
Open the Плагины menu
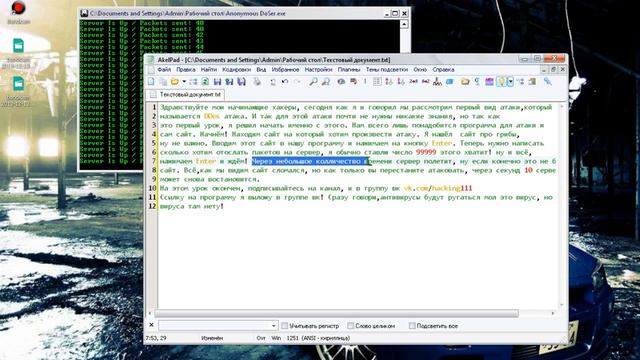[349, 70]
